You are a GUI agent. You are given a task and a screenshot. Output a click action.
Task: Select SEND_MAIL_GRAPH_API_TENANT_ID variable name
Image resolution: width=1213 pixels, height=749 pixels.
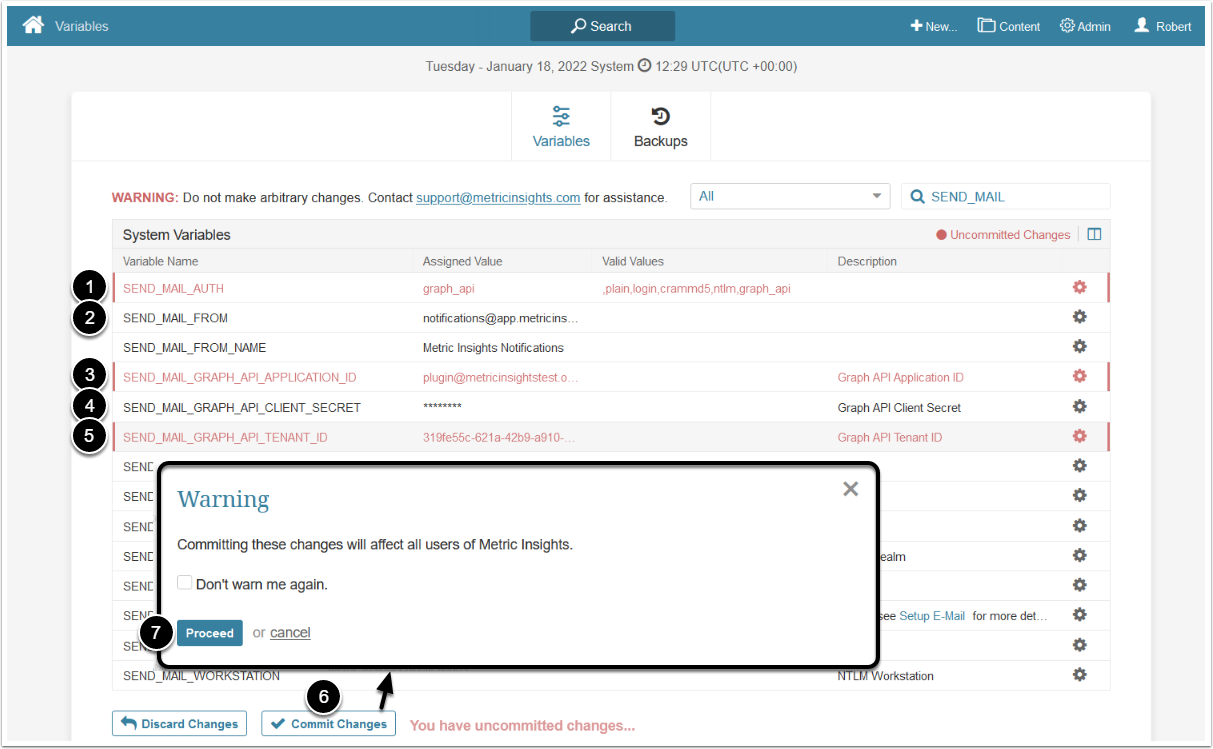[225, 438]
